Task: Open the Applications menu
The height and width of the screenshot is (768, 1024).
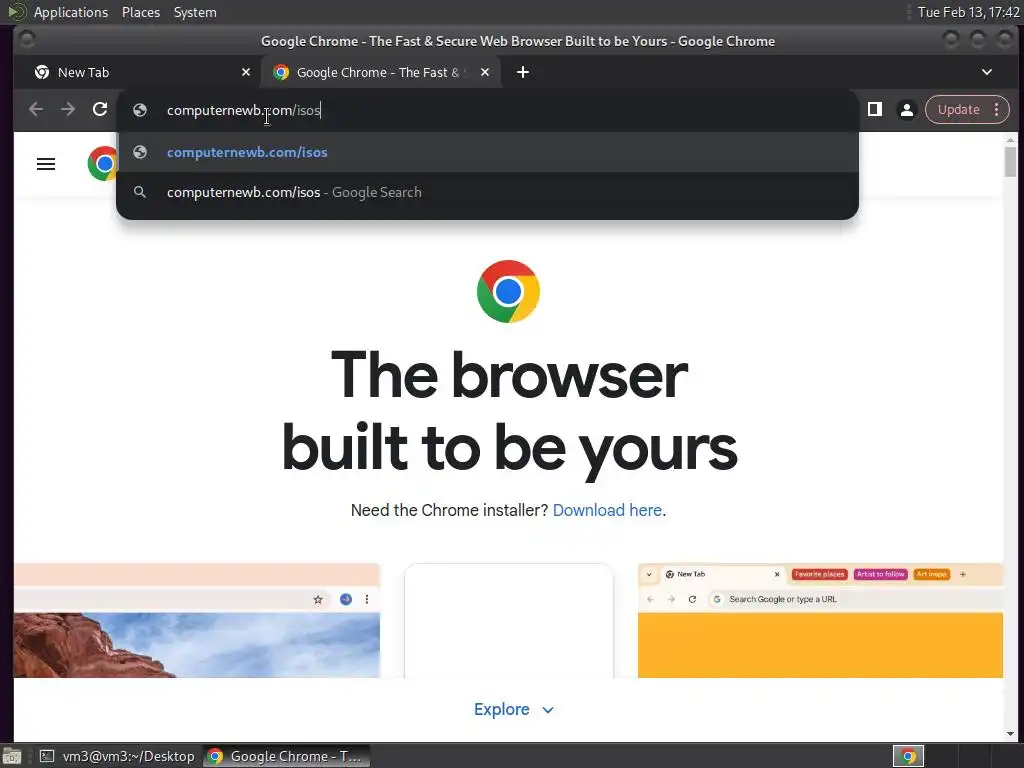Action: click(x=71, y=12)
